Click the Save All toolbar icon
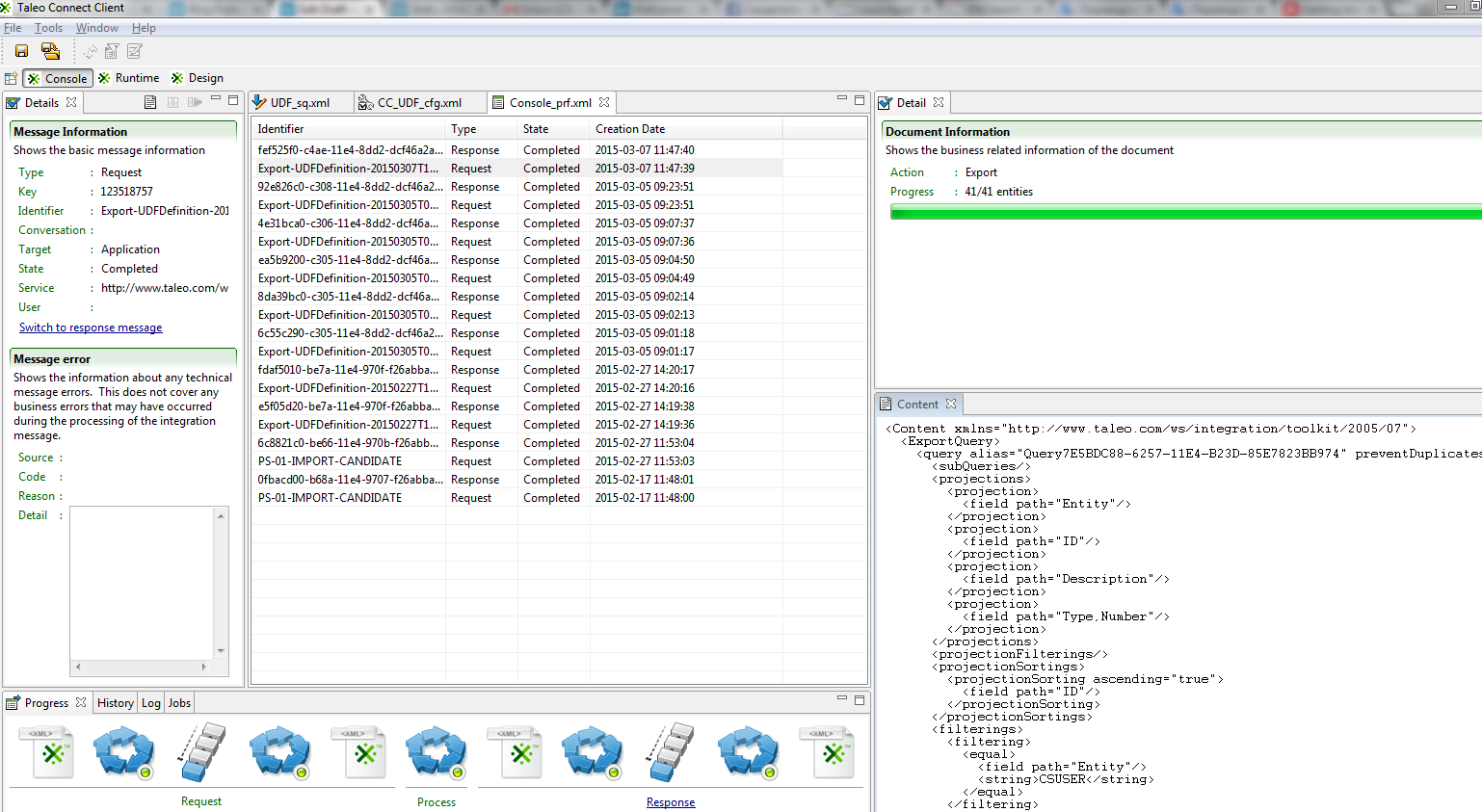Image resolution: width=1482 pixels, height=812 pixels. point(50,51)
